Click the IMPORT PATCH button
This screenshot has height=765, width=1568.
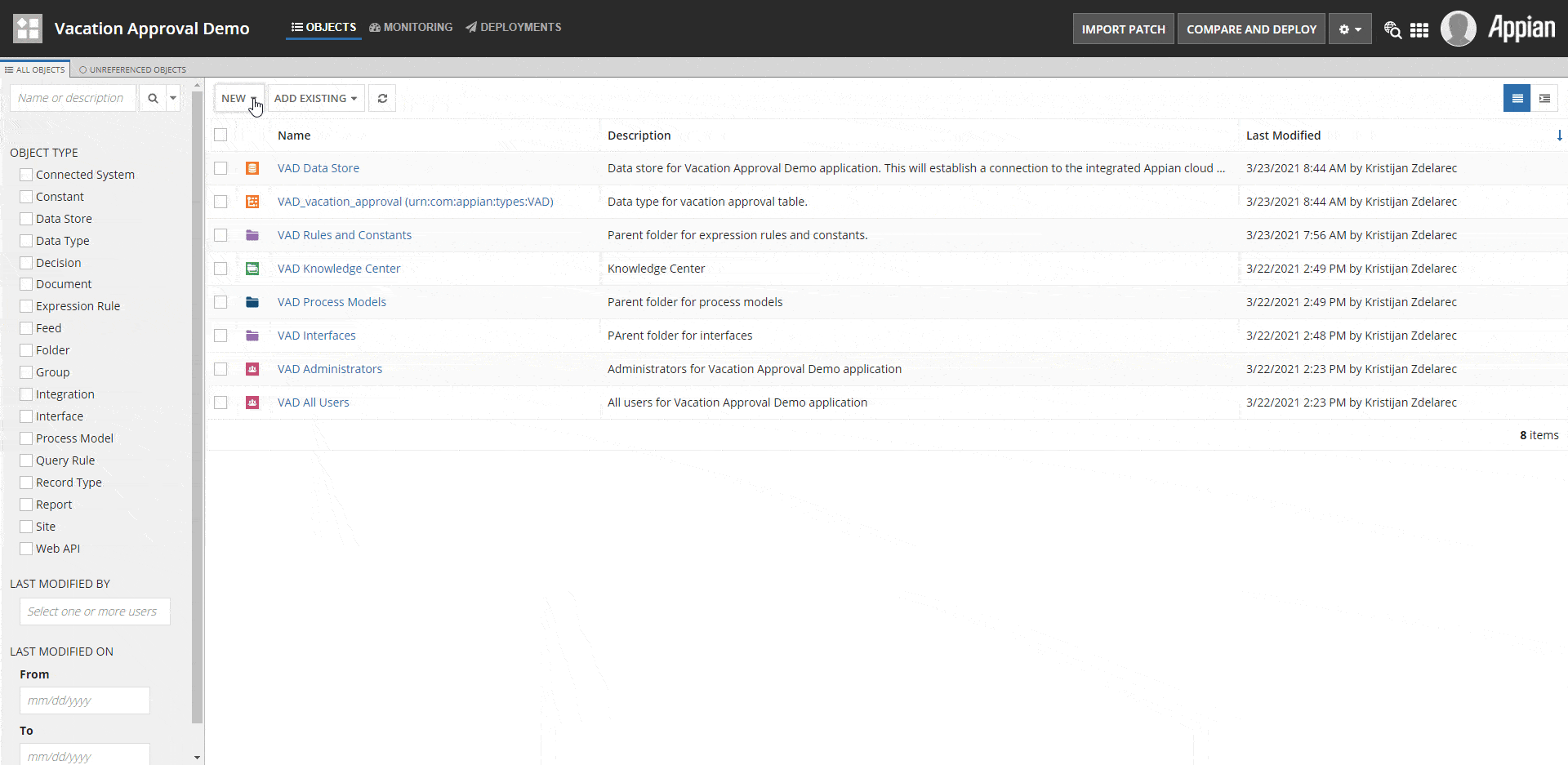click(1123, 28)
